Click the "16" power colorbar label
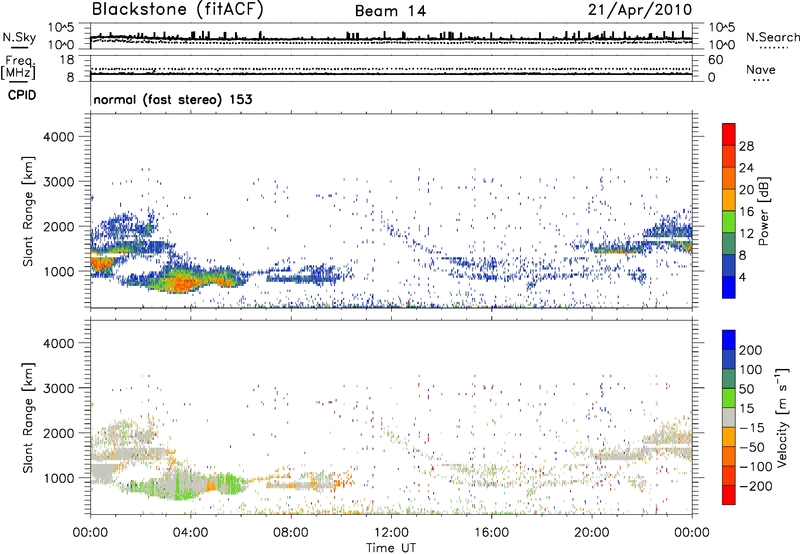 click(746, 212)
